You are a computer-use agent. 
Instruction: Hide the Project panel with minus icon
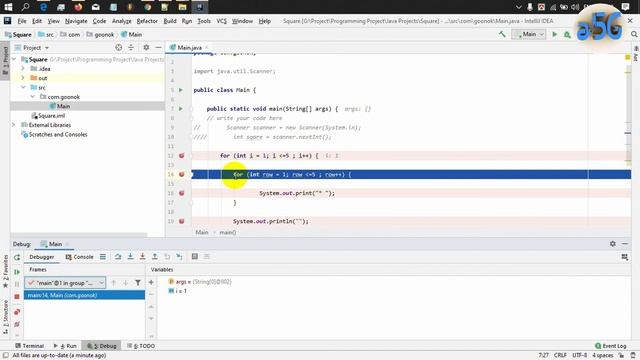(158, 48)
